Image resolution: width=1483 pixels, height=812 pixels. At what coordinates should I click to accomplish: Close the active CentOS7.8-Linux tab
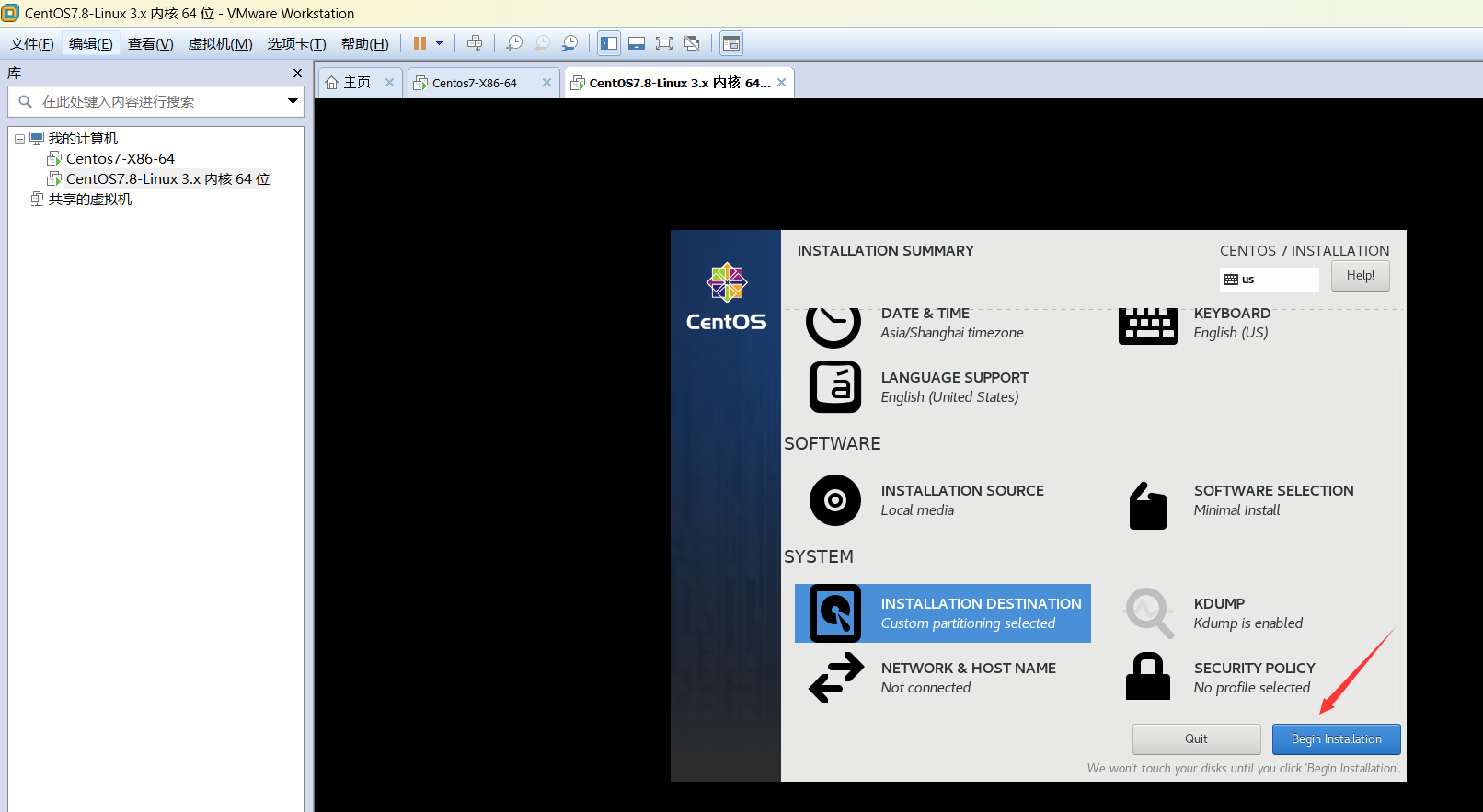click(781, 83)
